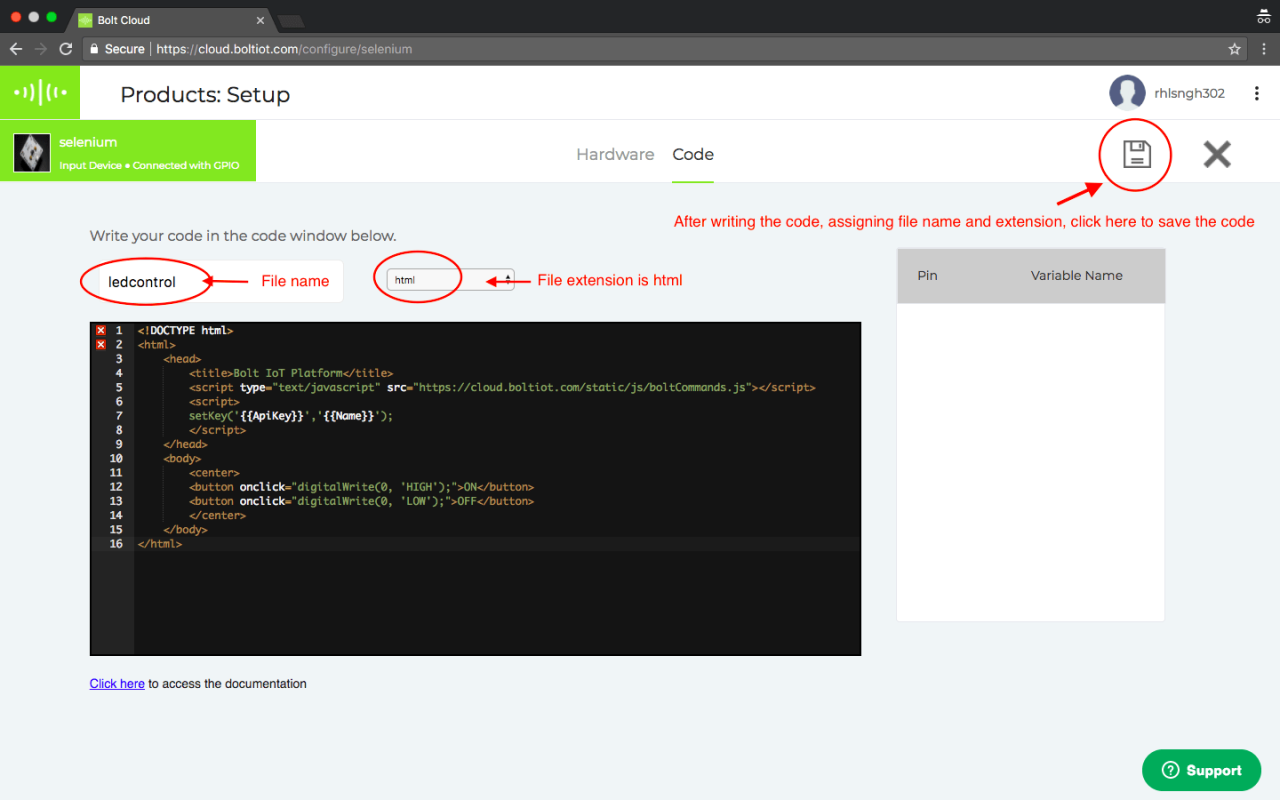Open the Support chat button
Screen dimensions: 1280x800
(x=1201, y=770)
